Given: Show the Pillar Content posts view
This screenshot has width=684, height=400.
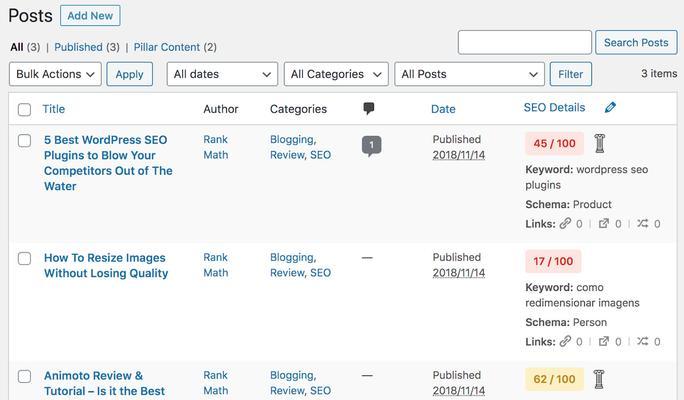Looking at the screenshot, I should pos(167,47).
